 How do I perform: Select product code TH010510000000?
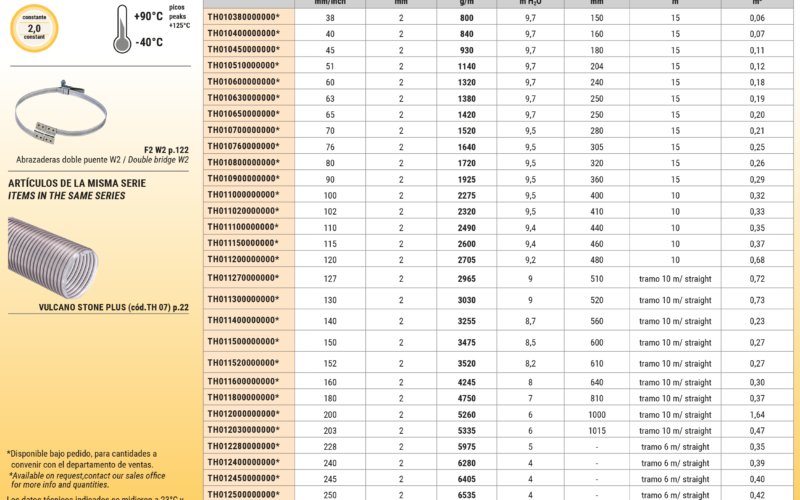point(243,66)
